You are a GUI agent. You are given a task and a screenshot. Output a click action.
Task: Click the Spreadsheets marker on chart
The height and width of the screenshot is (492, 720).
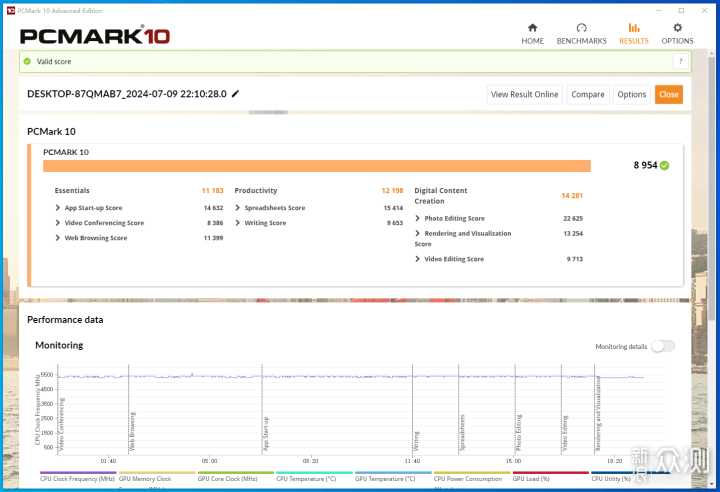(x=462, y=432)
